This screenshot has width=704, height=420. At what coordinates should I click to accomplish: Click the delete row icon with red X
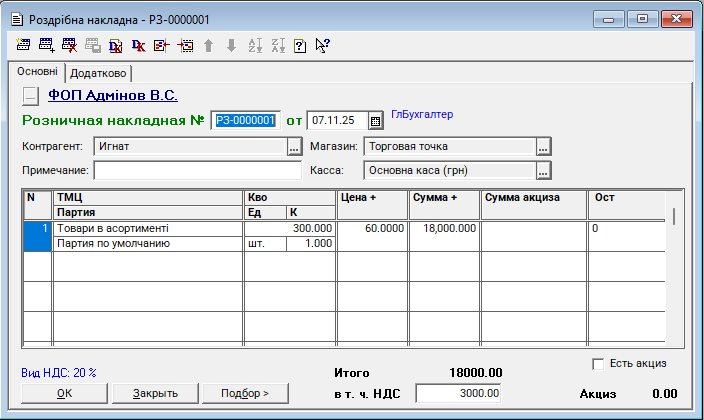(70, 45)
